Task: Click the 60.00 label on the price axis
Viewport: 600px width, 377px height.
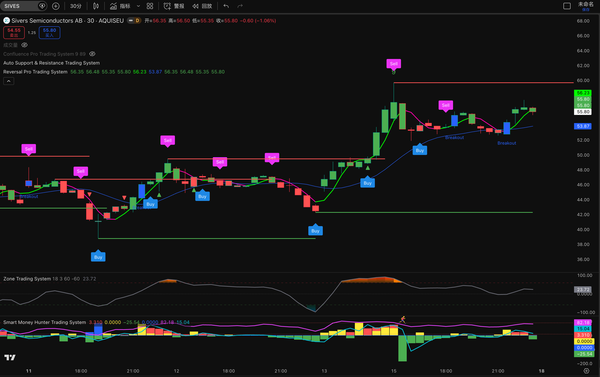Action: click(583, 80)
